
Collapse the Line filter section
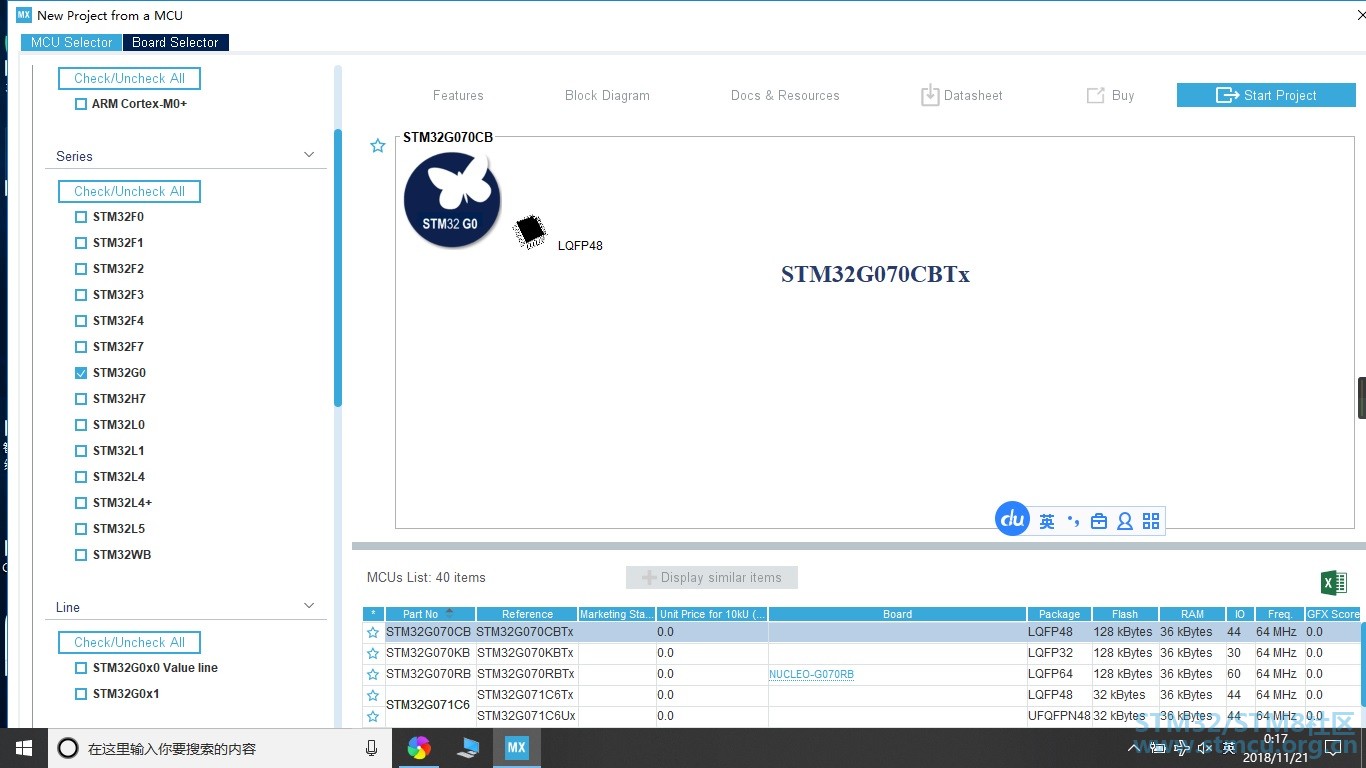(x=309, y=606)
